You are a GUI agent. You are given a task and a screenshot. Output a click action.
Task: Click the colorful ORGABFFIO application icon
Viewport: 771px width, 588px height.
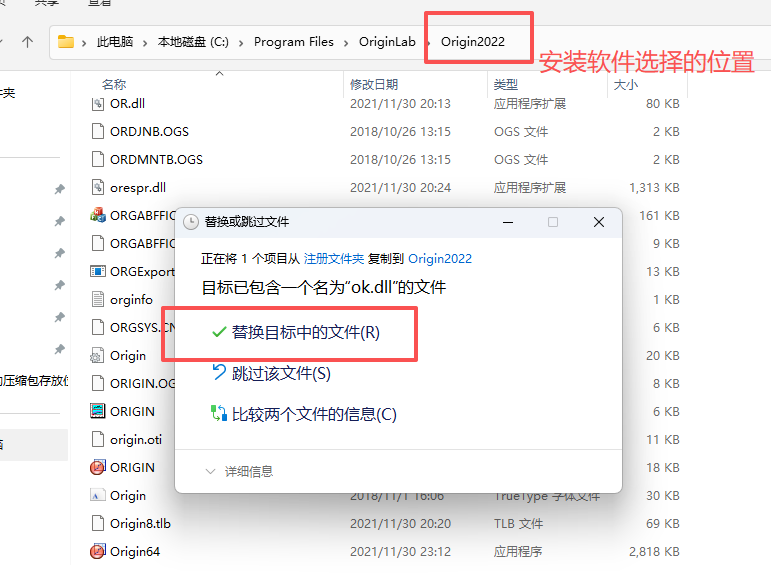98,215
